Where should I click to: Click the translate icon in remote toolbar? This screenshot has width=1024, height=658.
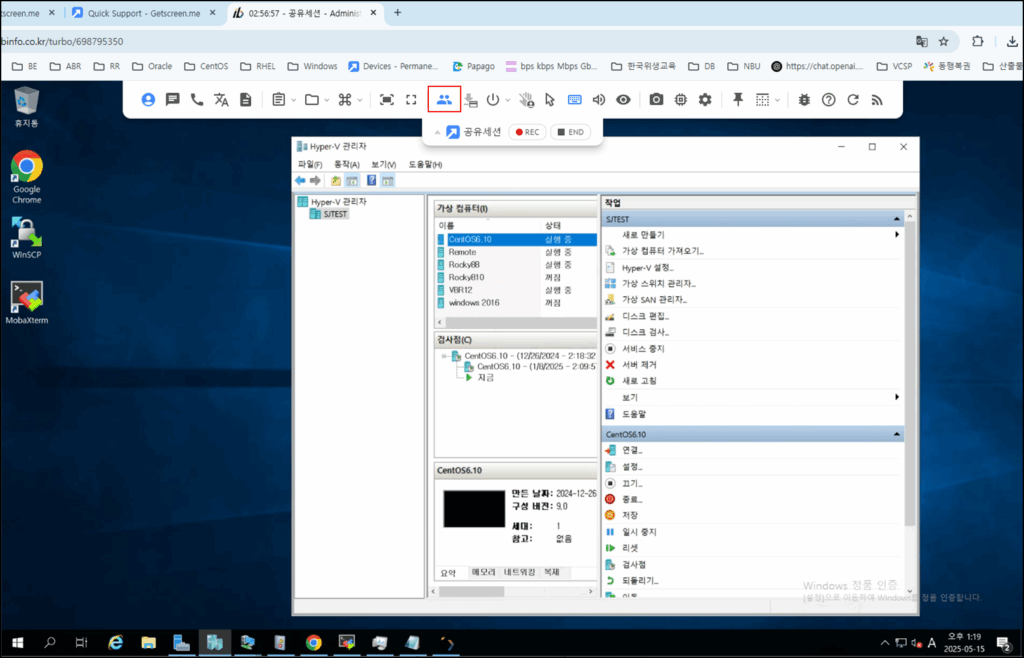pyautogui.click(x=221, y=99)
